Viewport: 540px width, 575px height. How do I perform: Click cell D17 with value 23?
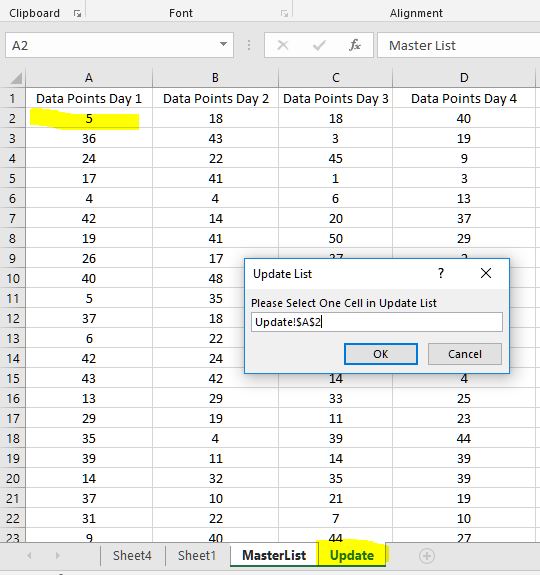click(x=464, y=418)
